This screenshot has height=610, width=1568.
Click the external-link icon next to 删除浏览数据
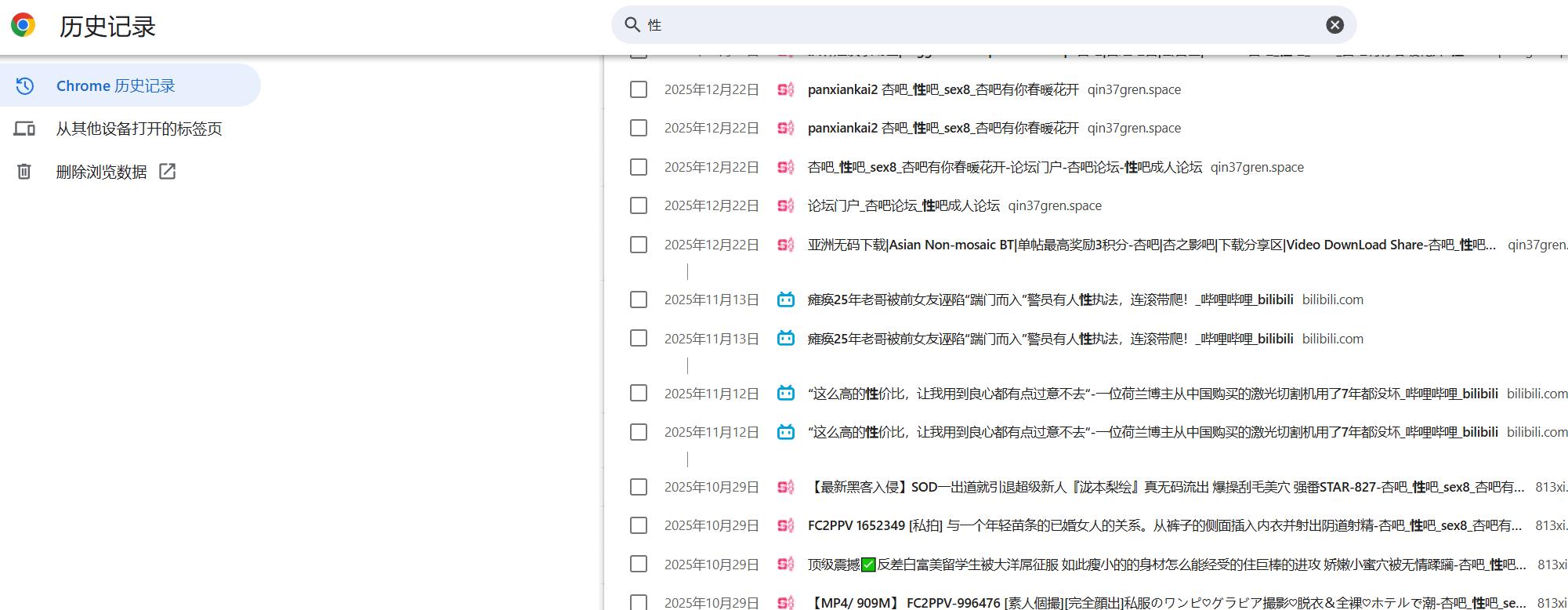point(168,172)
